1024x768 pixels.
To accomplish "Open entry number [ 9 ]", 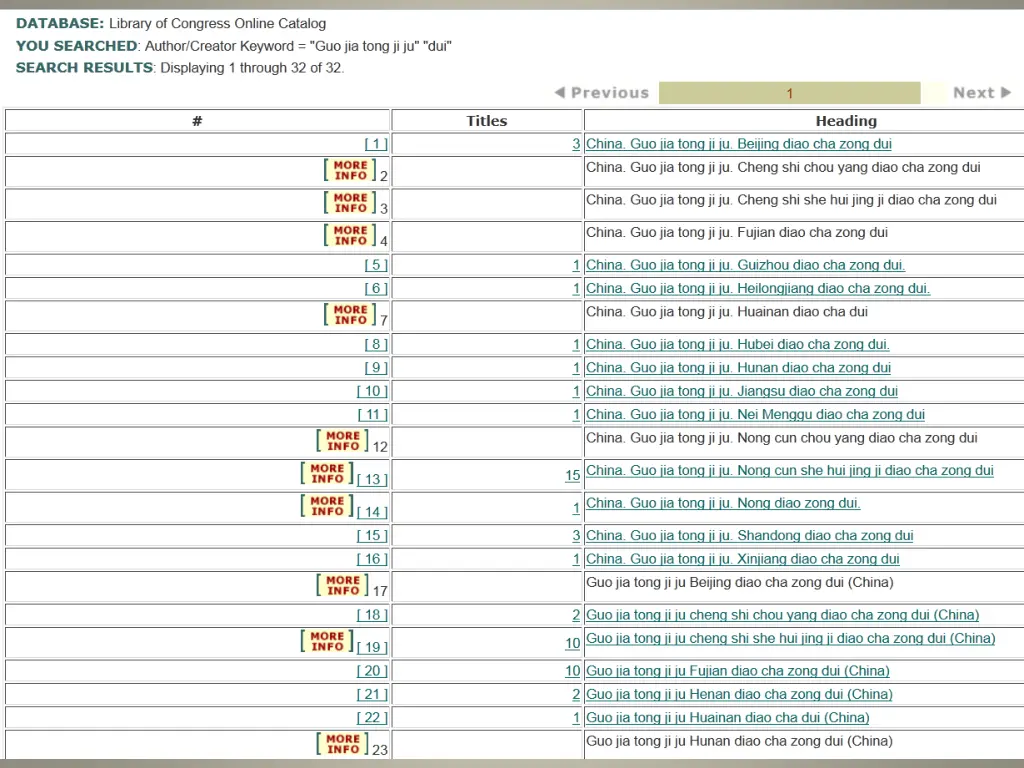I will (376, 368).
